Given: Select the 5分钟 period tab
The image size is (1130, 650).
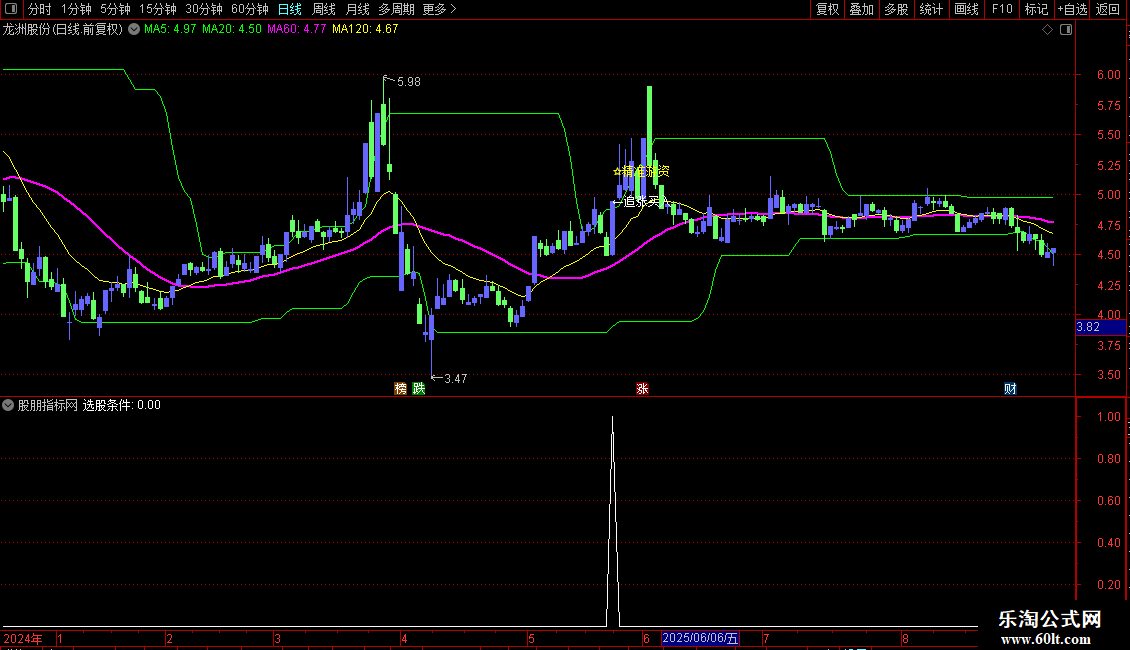Looking at the screenshot, I should point(115,9).
